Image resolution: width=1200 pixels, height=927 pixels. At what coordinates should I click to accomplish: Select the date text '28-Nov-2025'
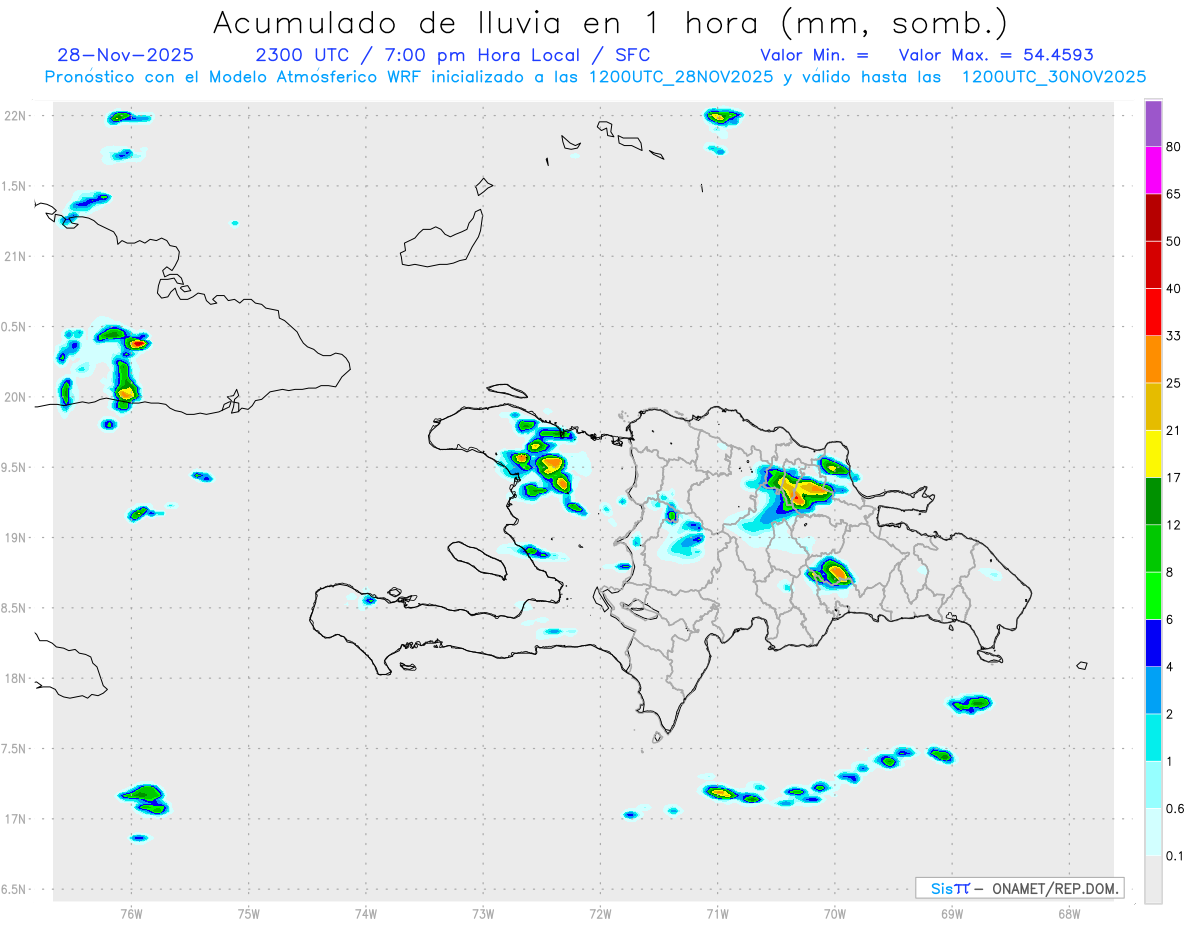pyautogui.click(x=126, y=55)
